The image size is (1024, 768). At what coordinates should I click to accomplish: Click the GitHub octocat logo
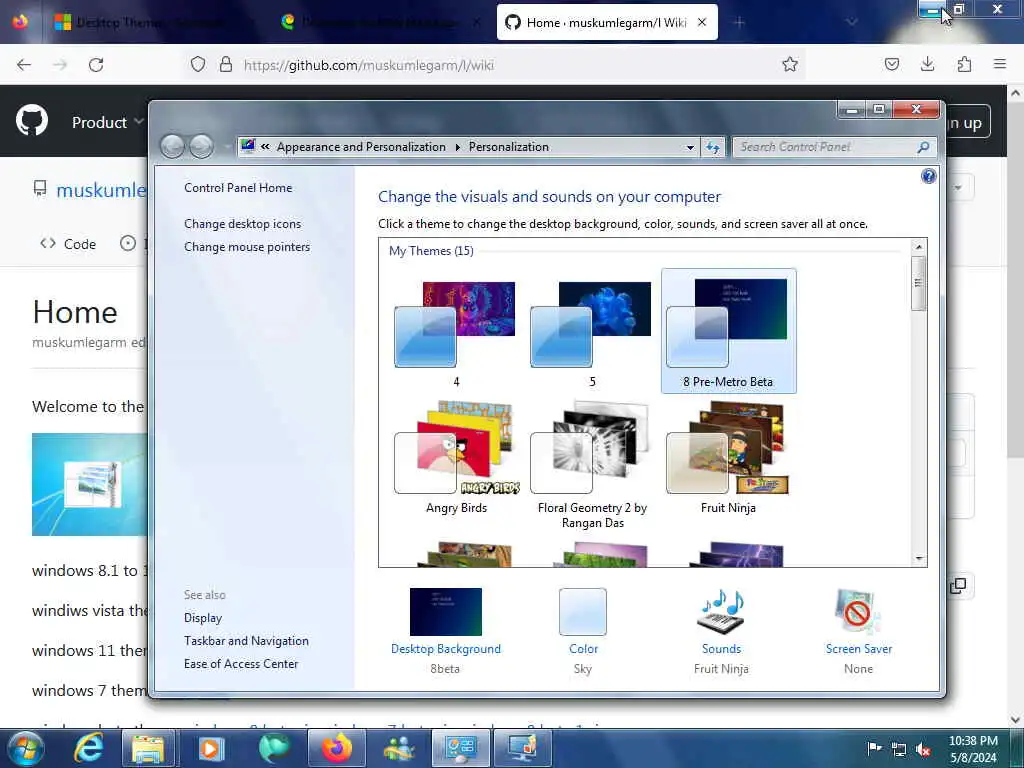point(32,121)
